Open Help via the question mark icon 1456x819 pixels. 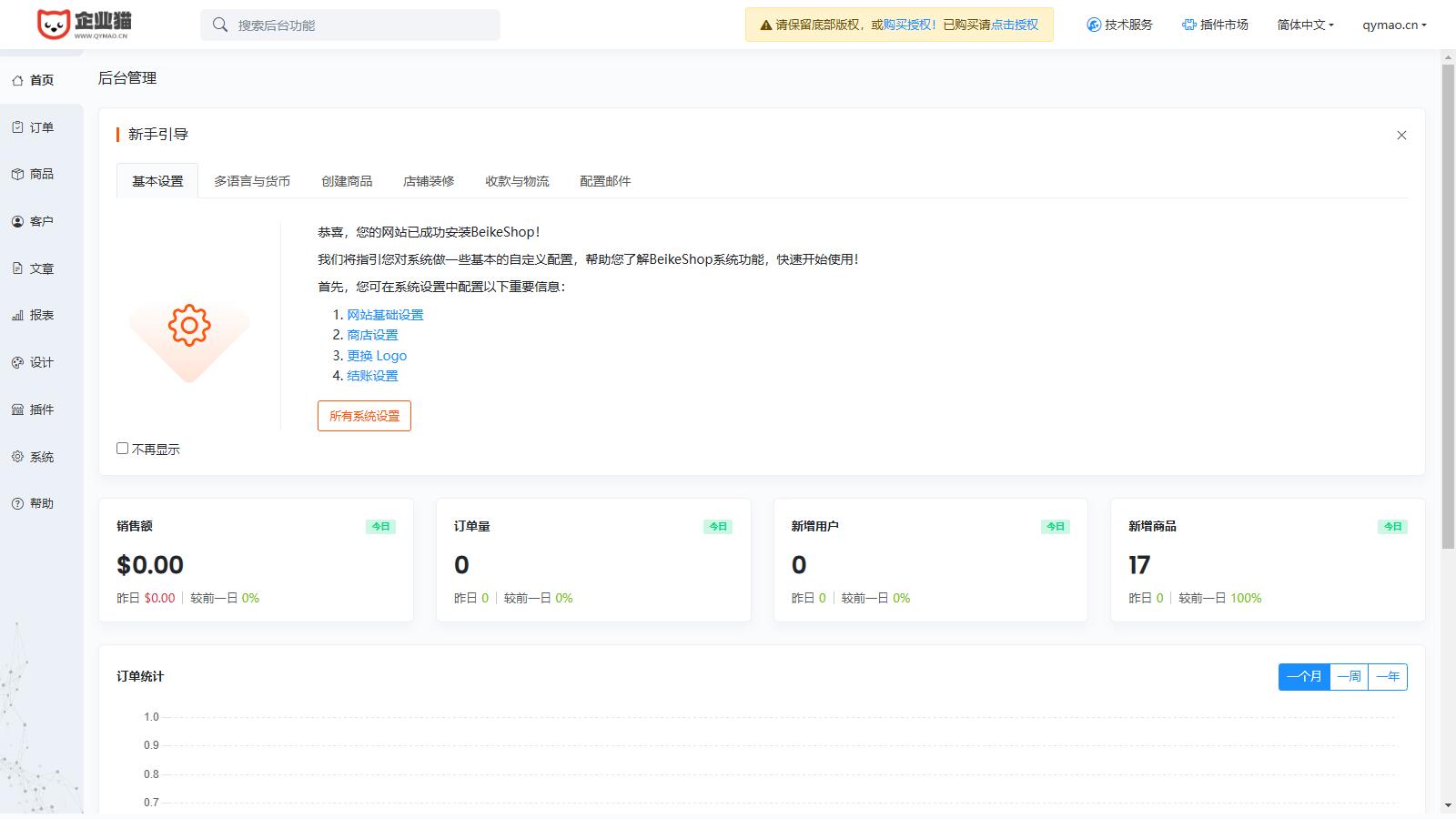pos(17,503)
